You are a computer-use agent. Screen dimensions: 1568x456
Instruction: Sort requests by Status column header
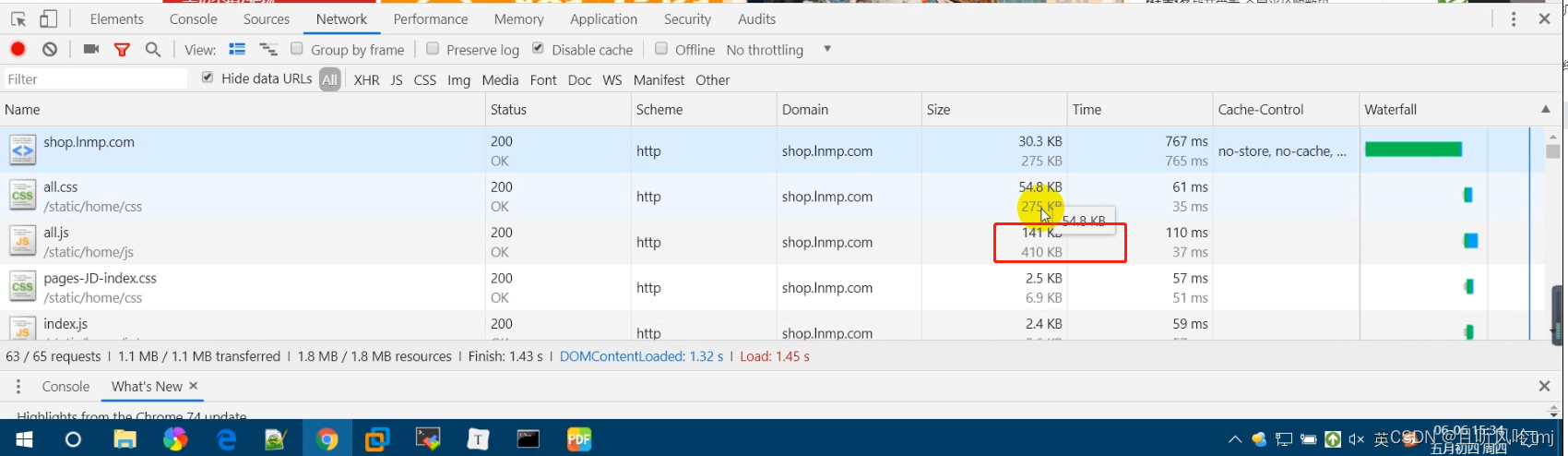click(558, 109)
